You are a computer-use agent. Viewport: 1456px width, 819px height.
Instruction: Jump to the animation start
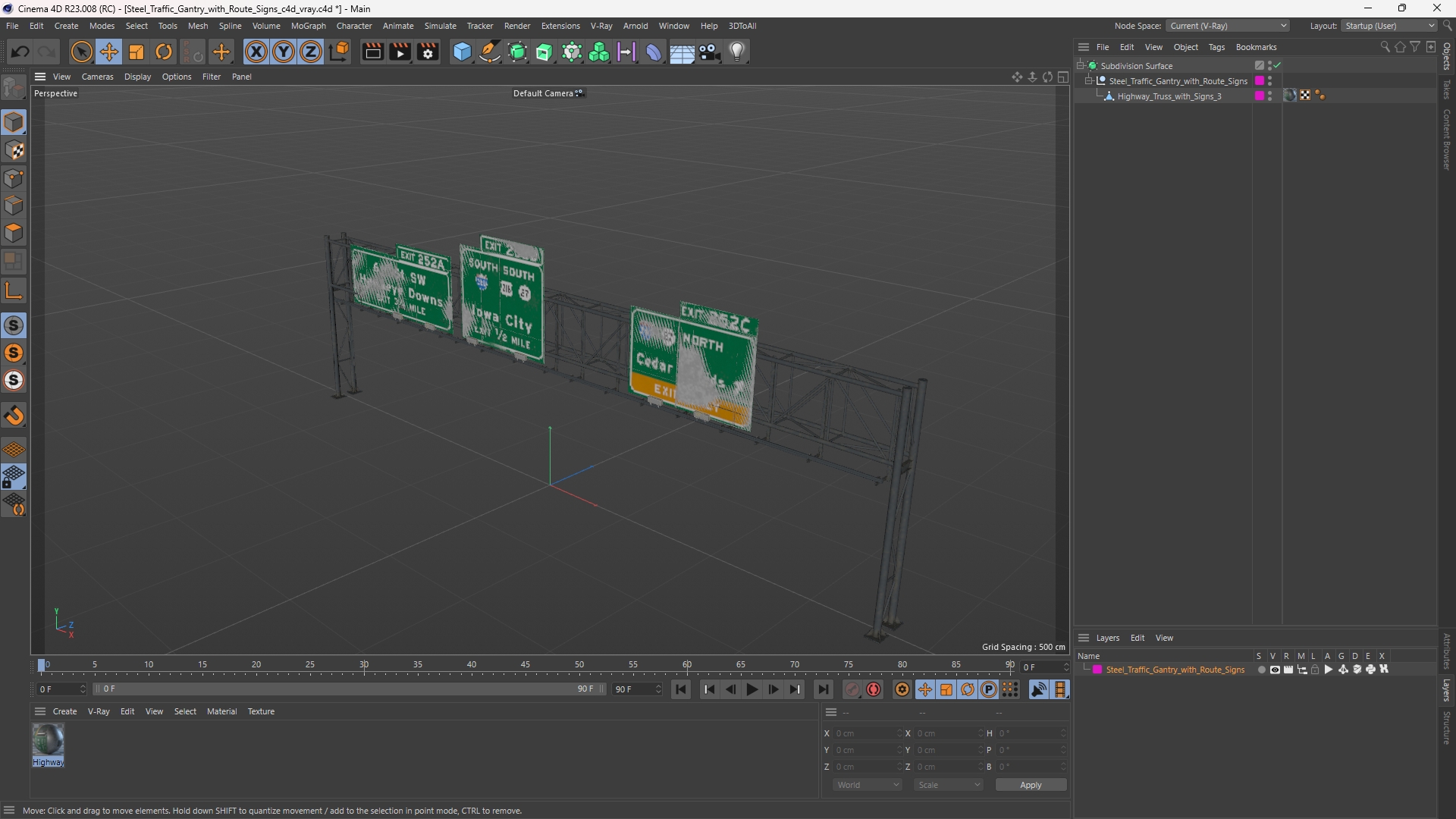(x=681, y=689)
